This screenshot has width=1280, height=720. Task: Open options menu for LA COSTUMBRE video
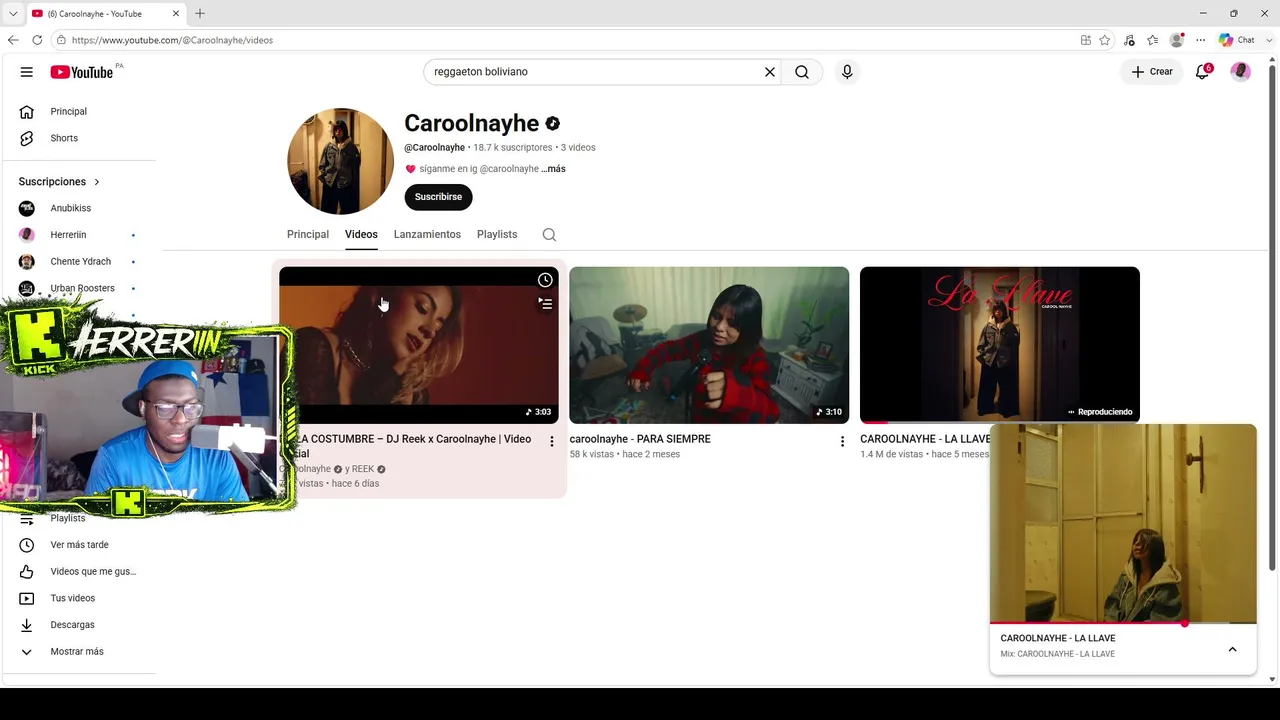551,441
